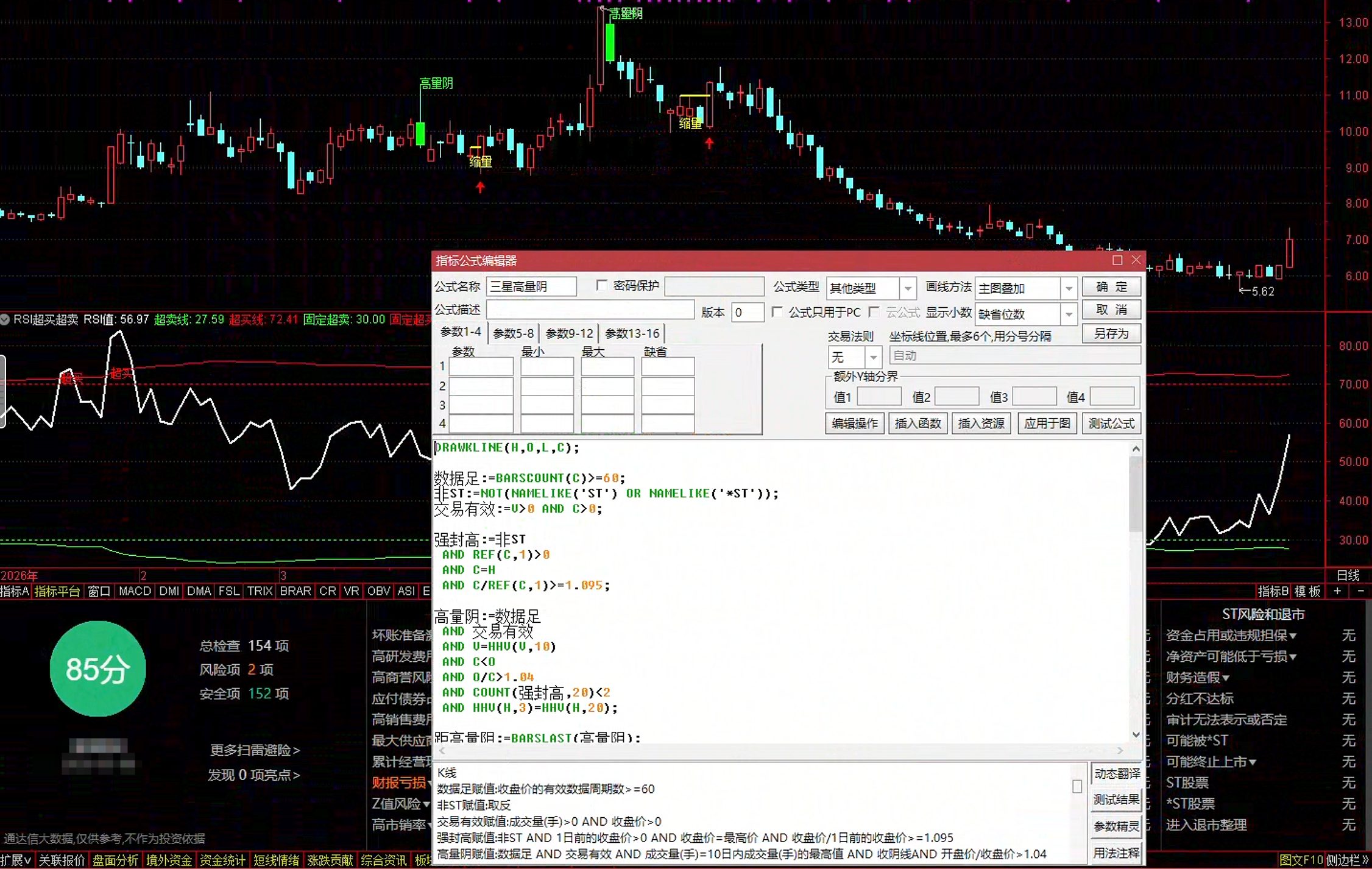This screenshot has width=1372, height=869.
Task: Click the 另存为 button
Action: pyautogui.click(x=1111, y=333)
